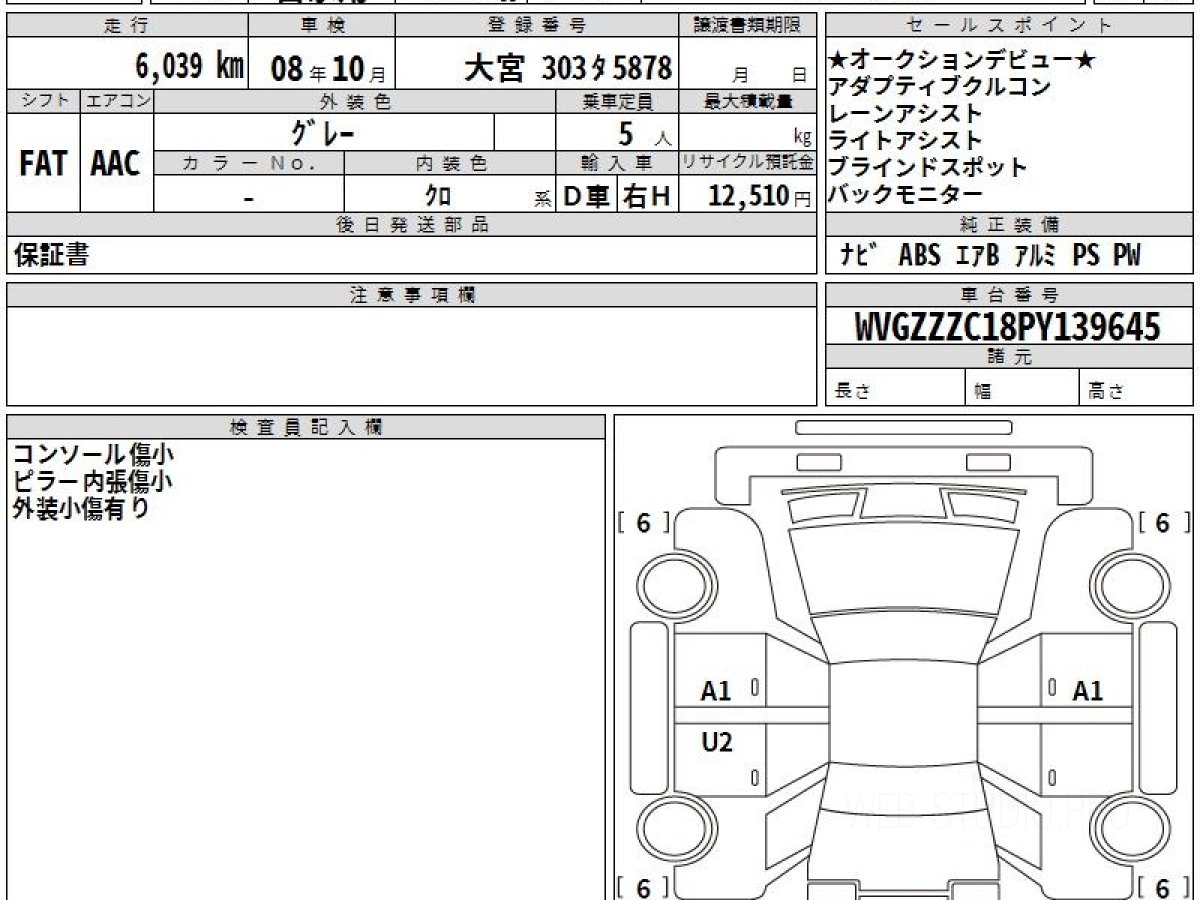
Task: Select the 保証書 entry
Action: (x=52, y=255)
